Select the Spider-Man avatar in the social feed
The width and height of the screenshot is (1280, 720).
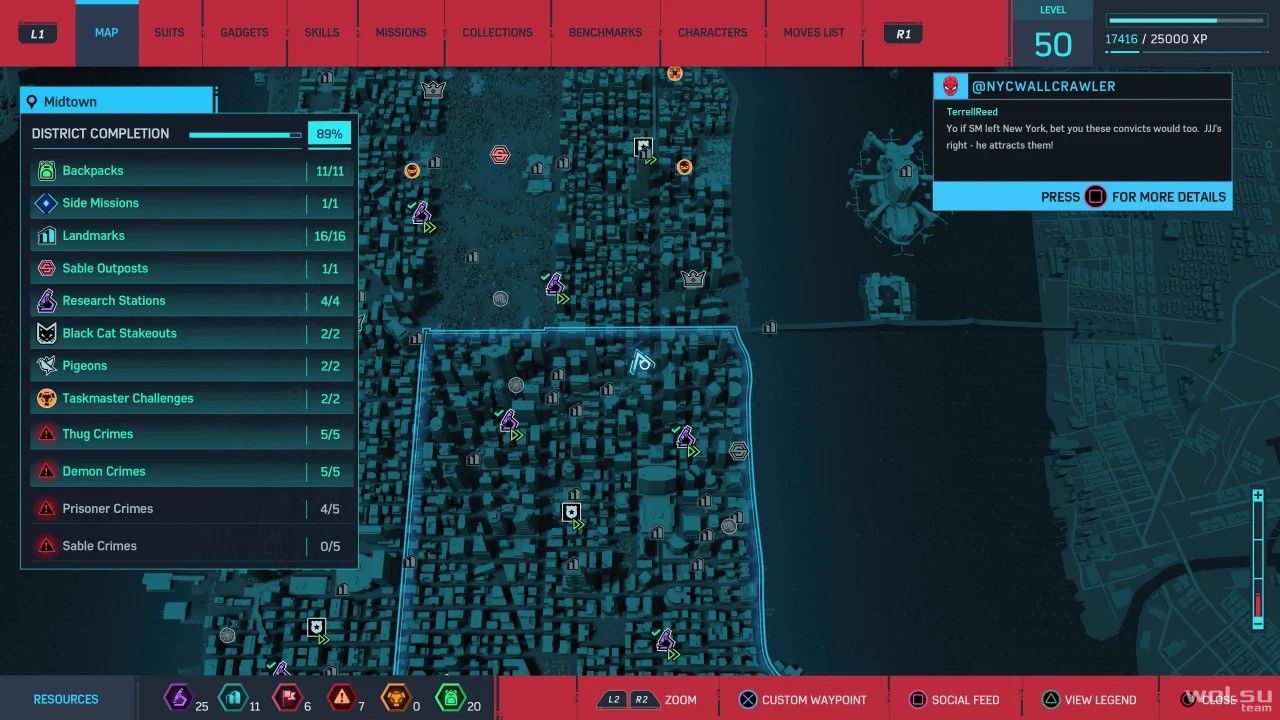pyautogui.click(x=950, y=86)
